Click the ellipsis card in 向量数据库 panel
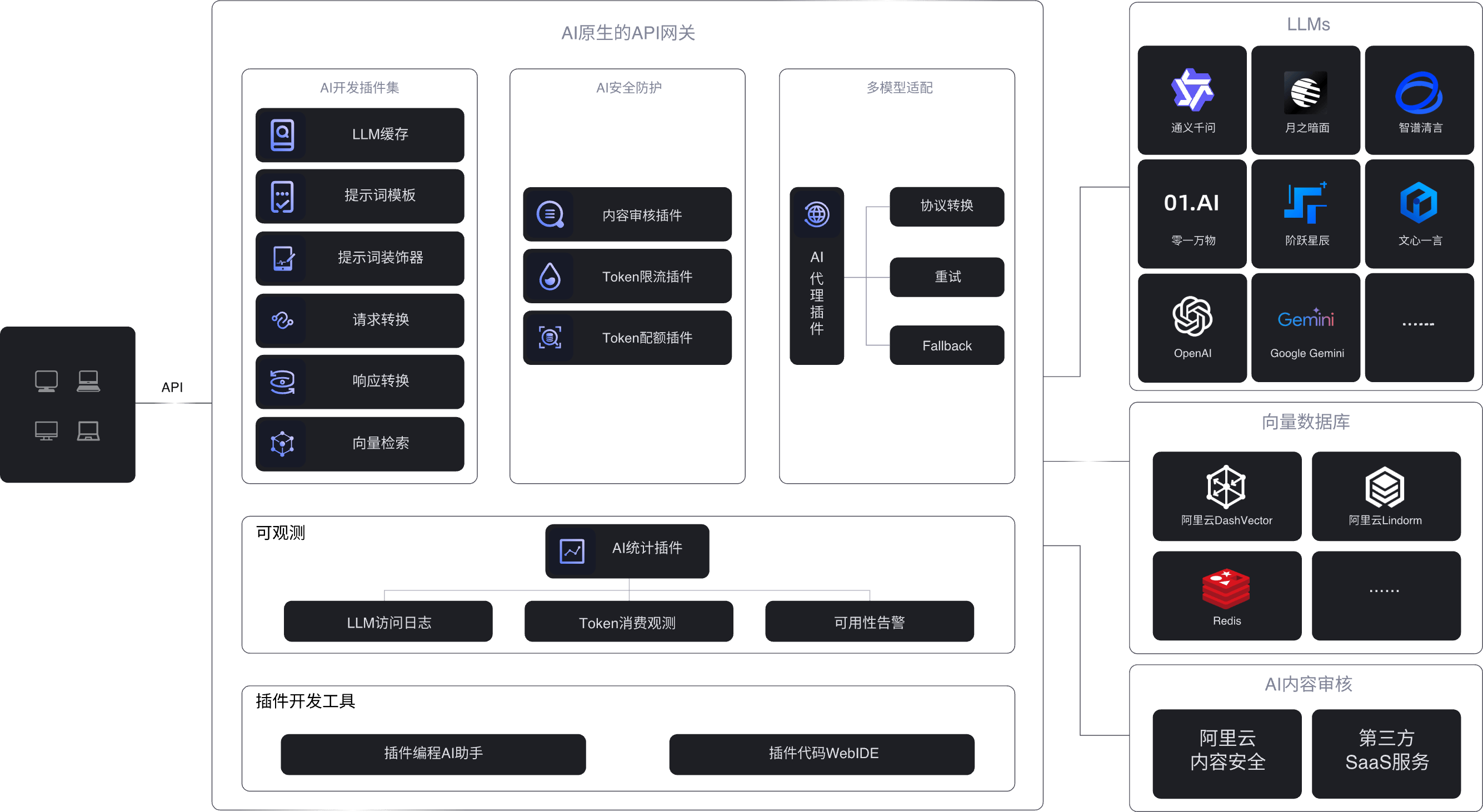1483x812 pixels. pyautogui.click(x=1386, y=595)
